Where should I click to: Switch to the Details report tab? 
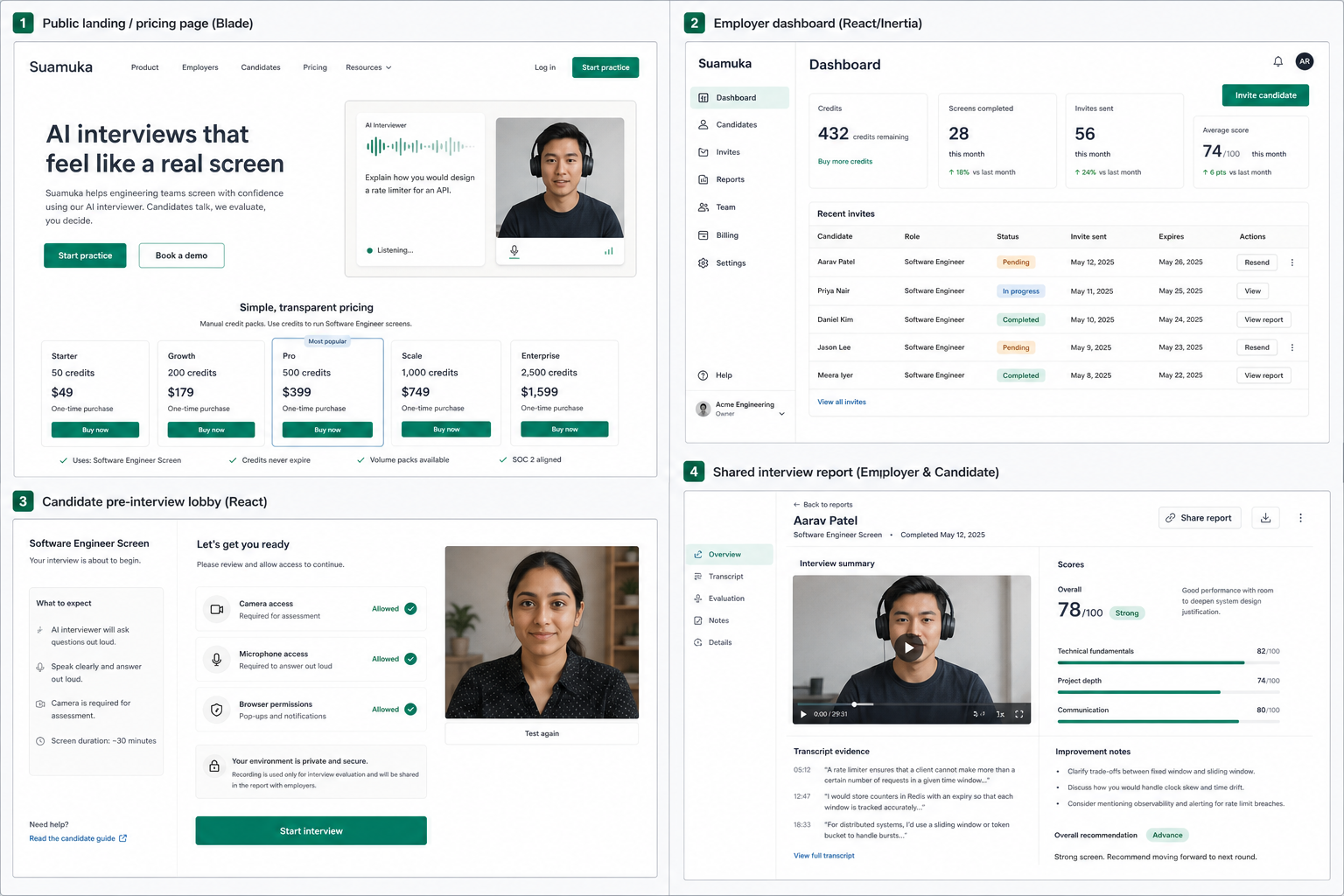click(720, 642)
